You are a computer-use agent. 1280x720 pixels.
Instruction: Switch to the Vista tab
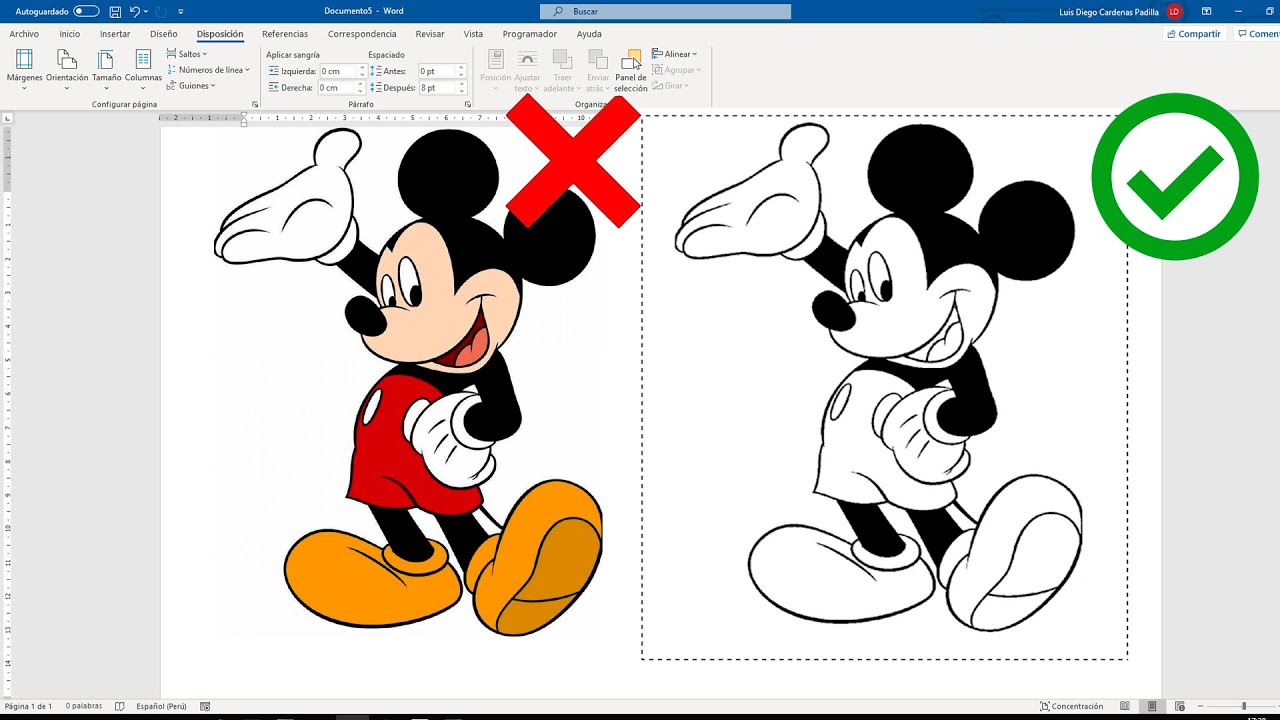[x=473, y=34]
